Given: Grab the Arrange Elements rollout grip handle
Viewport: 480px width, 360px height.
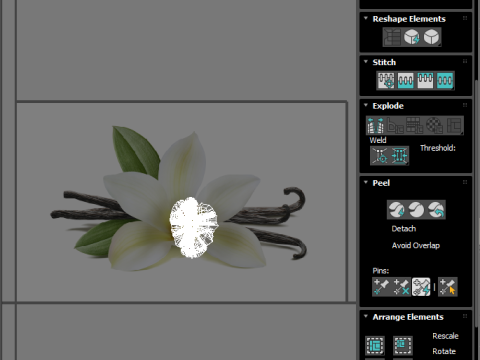Looking at the screenshot, I should (465, 316).
